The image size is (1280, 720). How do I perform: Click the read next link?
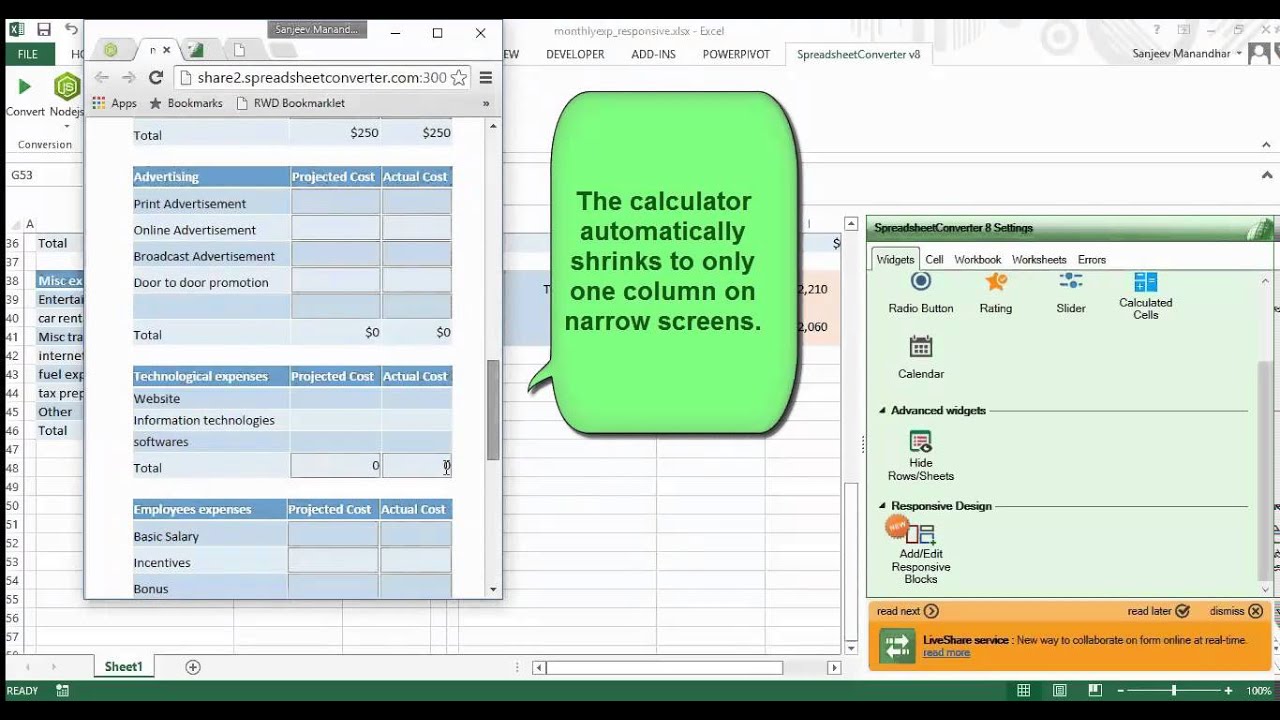(907, 611)
